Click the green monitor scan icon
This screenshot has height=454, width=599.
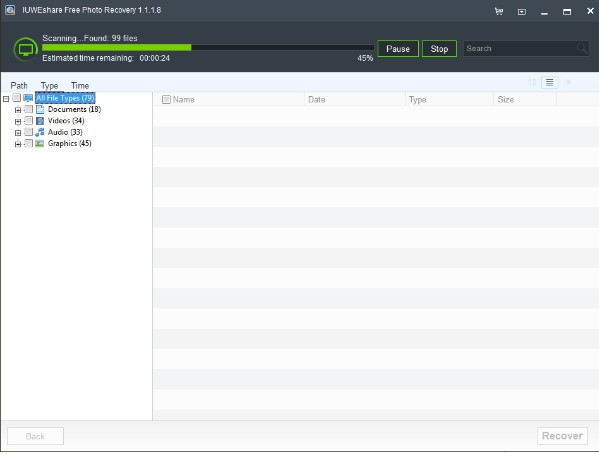pos(26,49)
